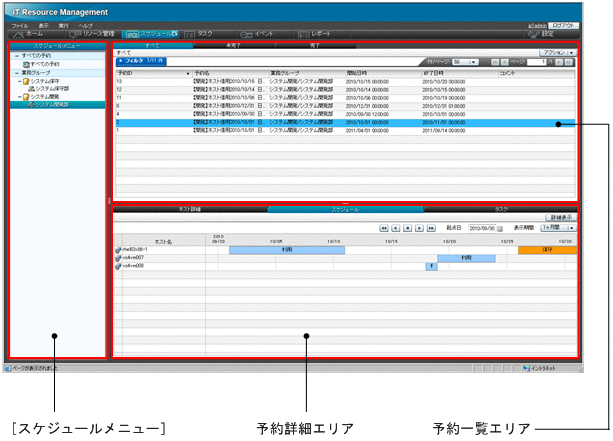Switch to the スケジュール detail tab
613x441 pixels.
pyautogui.click(x=346, y=210)
